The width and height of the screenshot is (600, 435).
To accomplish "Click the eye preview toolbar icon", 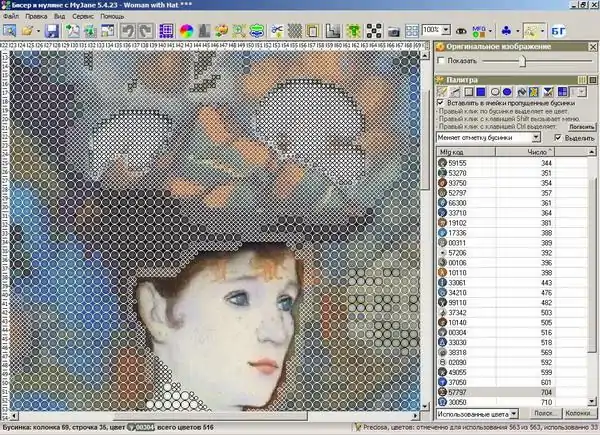I will pos(461,31).
